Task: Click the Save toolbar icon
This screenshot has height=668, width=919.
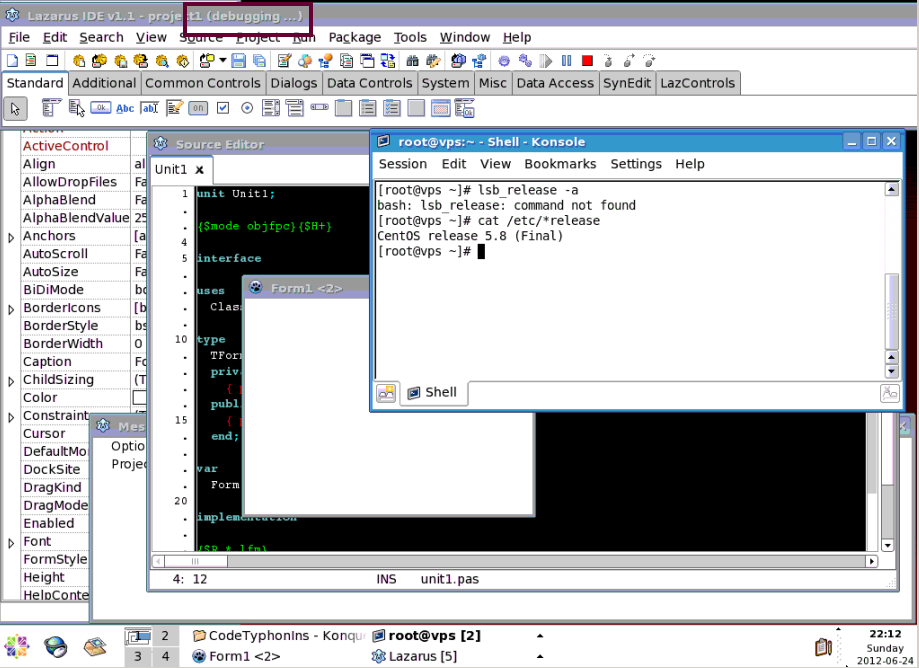Action: pos(239,60)
